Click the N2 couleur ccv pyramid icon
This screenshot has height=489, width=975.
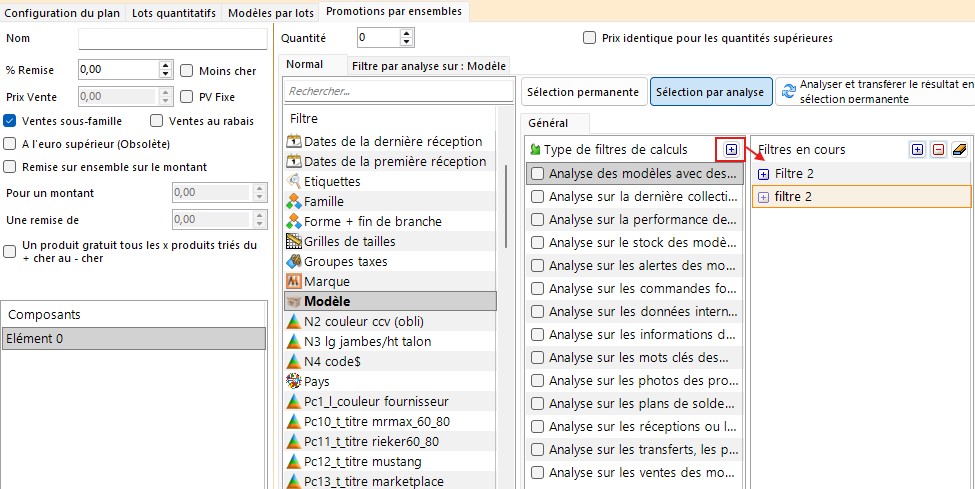pos(293,322)
